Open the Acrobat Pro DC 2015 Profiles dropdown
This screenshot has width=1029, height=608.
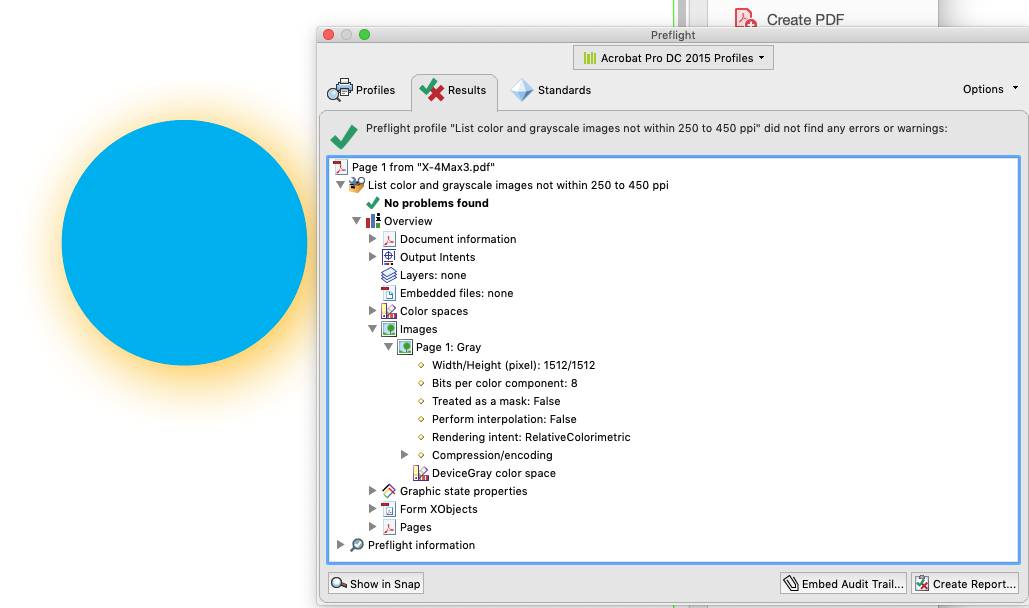pyautogui.click(x=672, y=57)
